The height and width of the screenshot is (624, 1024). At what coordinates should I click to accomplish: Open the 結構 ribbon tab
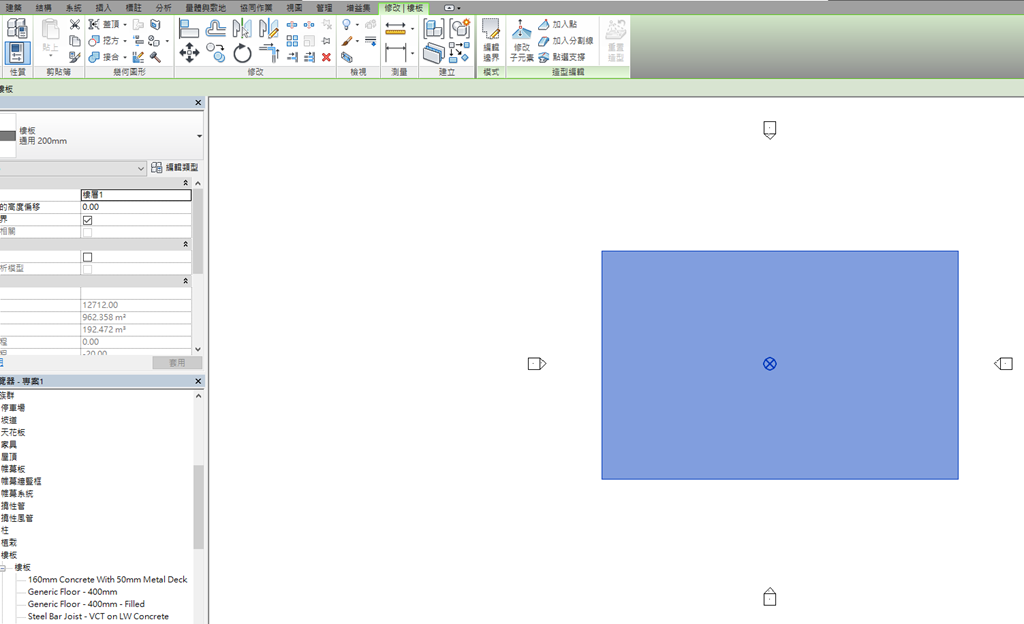(44, 8)
